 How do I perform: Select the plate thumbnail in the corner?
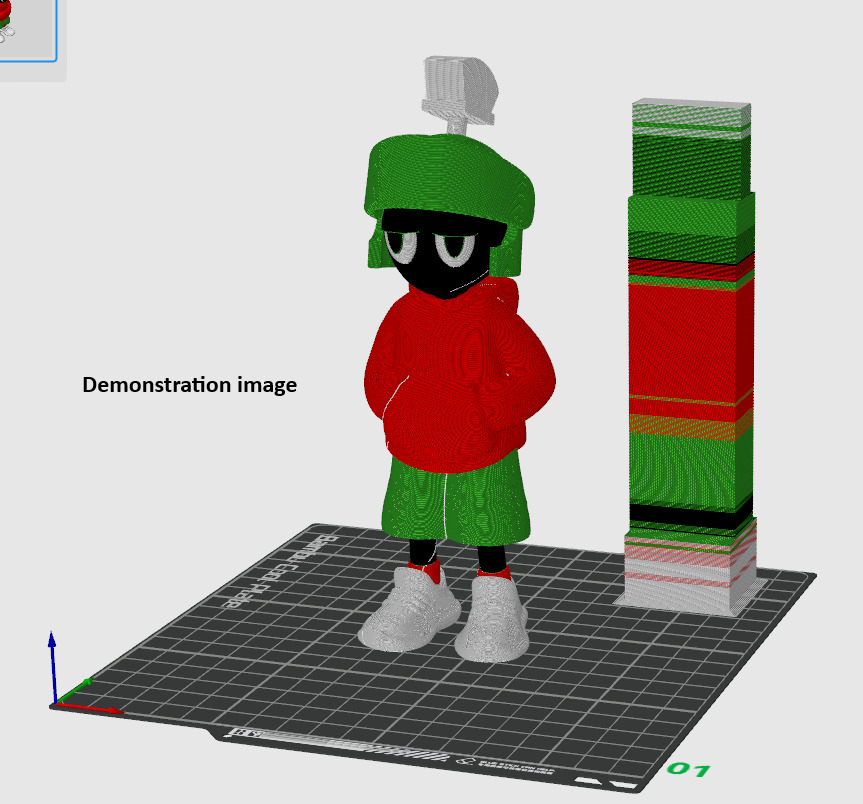(27, 30)
